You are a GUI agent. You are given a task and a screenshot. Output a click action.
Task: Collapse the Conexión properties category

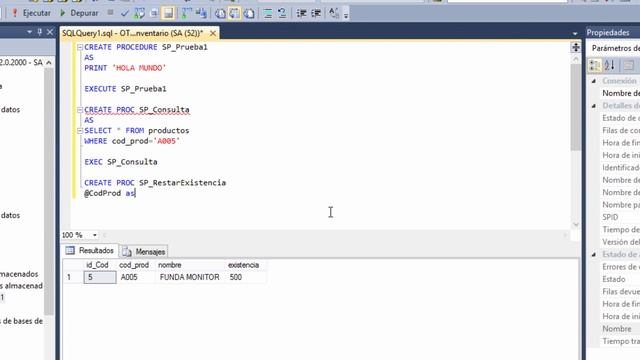tap(594, 81)
